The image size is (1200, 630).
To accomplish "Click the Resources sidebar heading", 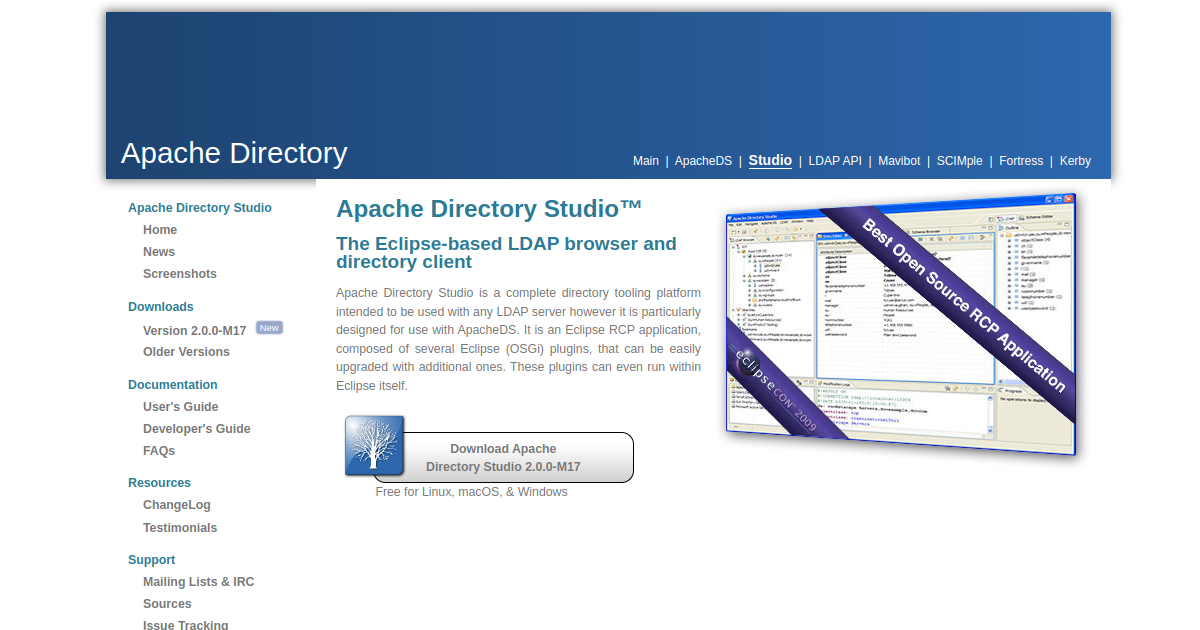I will pyautogui.click(x=159, y=483).
